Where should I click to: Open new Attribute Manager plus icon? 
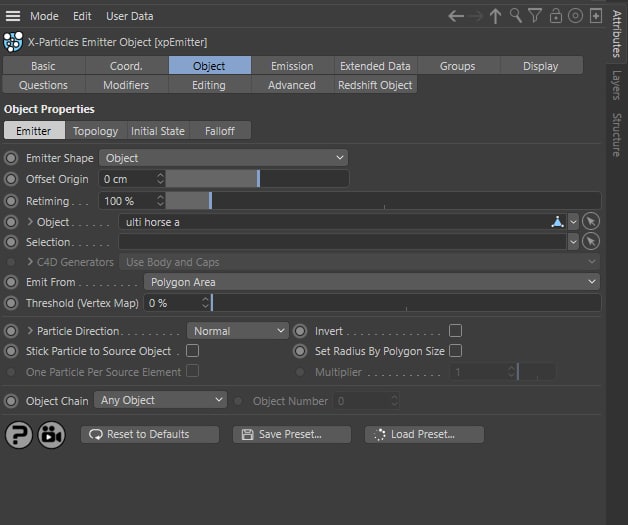pyautogui.click(x=596, y=16)
